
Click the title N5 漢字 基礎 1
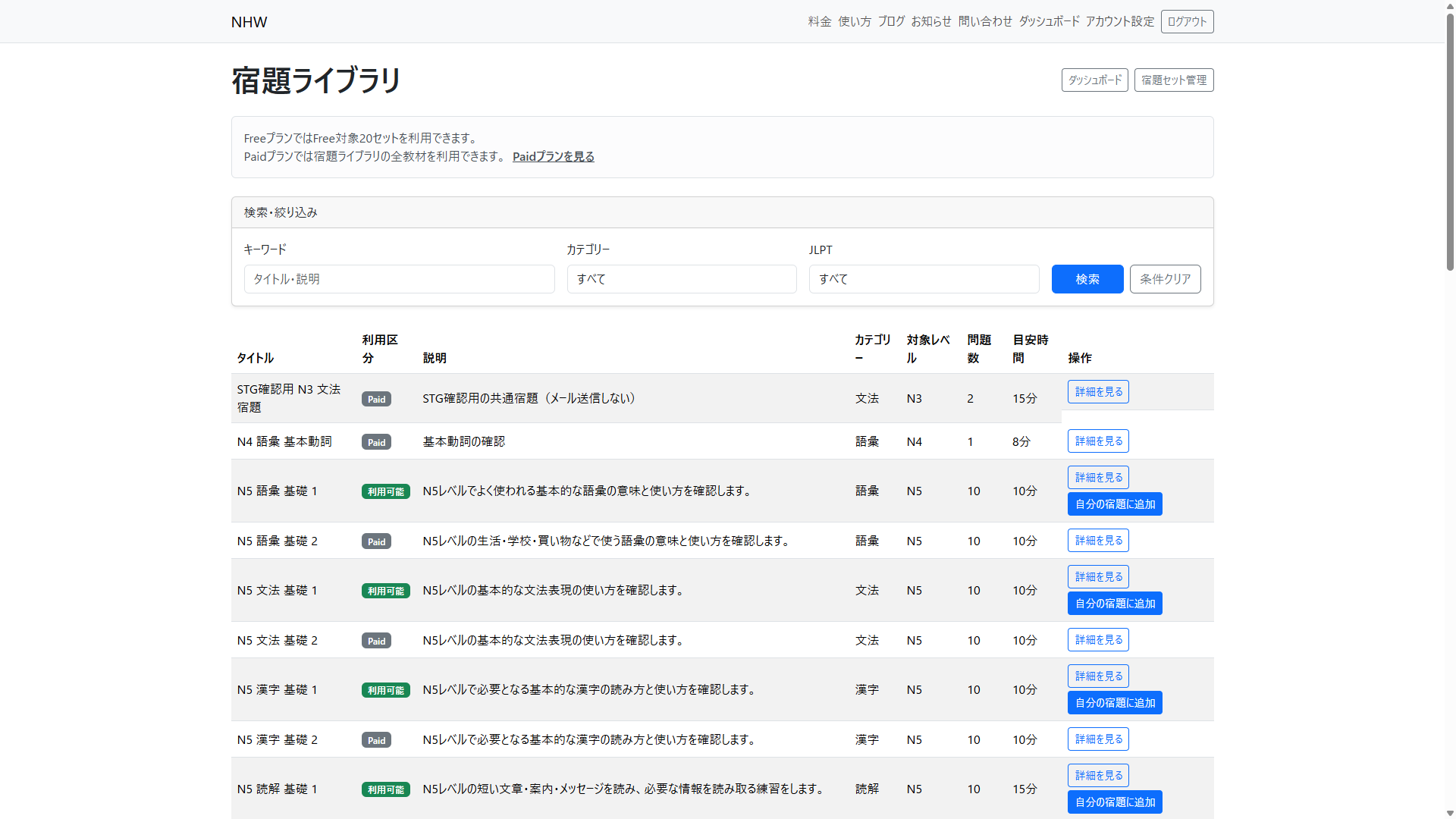277,689
